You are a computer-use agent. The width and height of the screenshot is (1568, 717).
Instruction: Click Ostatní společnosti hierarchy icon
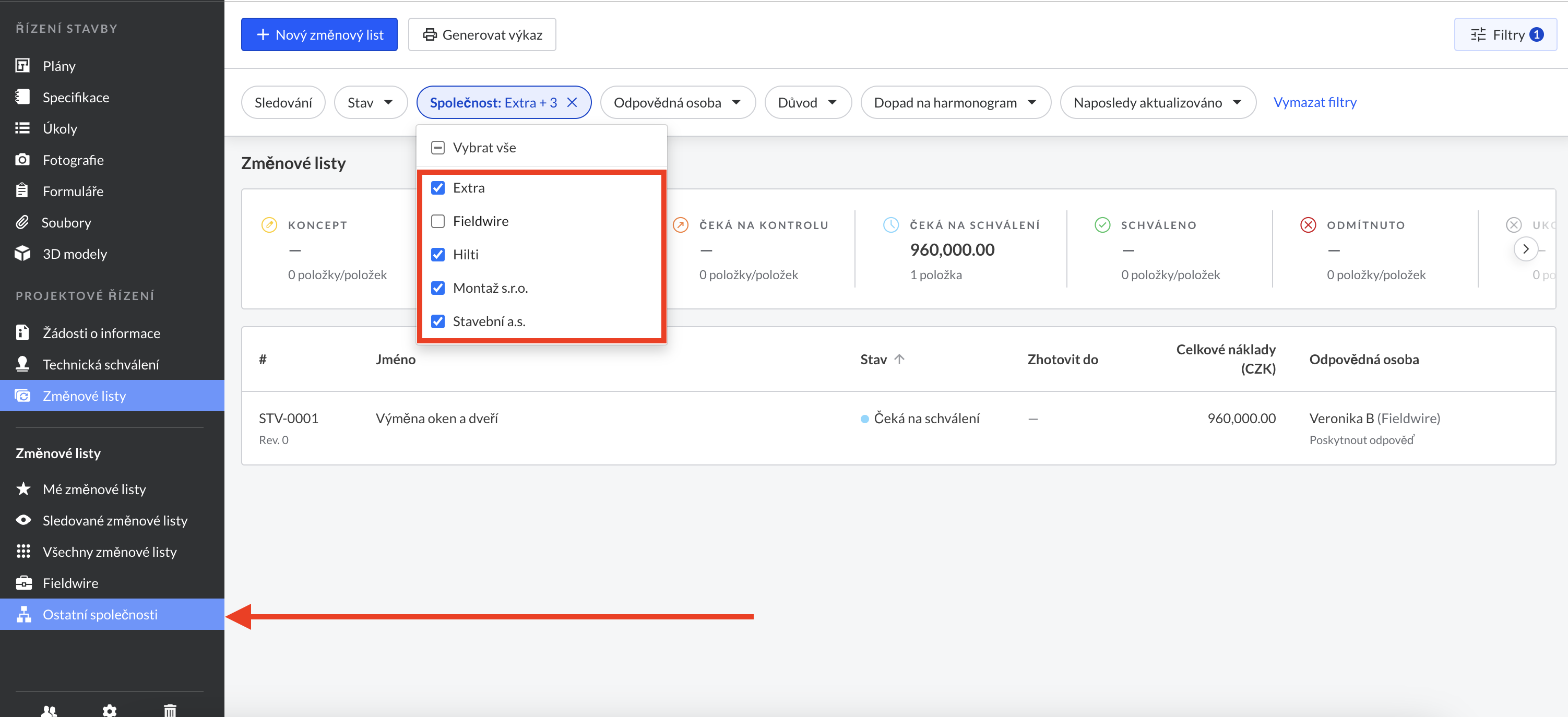pyautogui.click(x=23, y=614)
